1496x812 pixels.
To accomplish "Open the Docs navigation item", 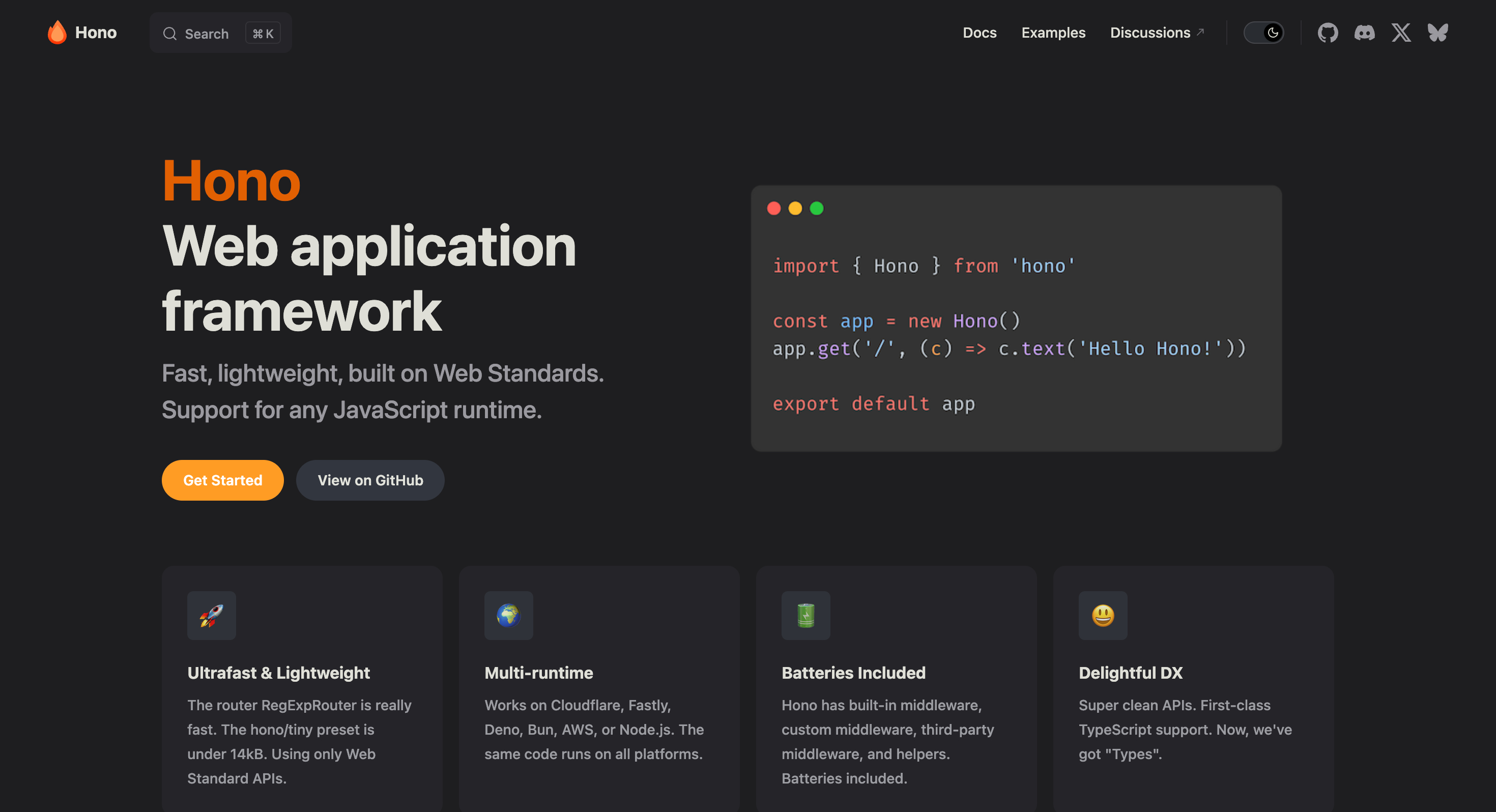I will (x=979, y=33).
